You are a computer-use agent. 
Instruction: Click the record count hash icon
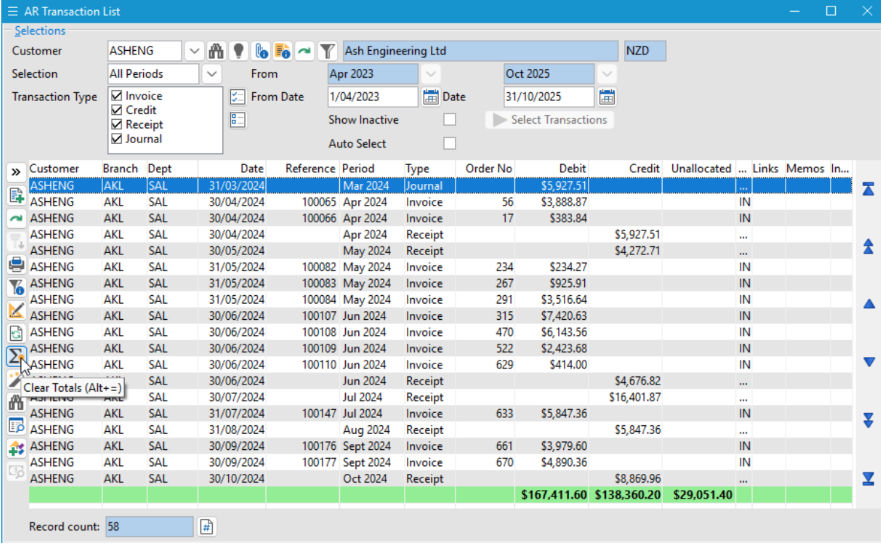pyautogui.click(x=207, y=527)
